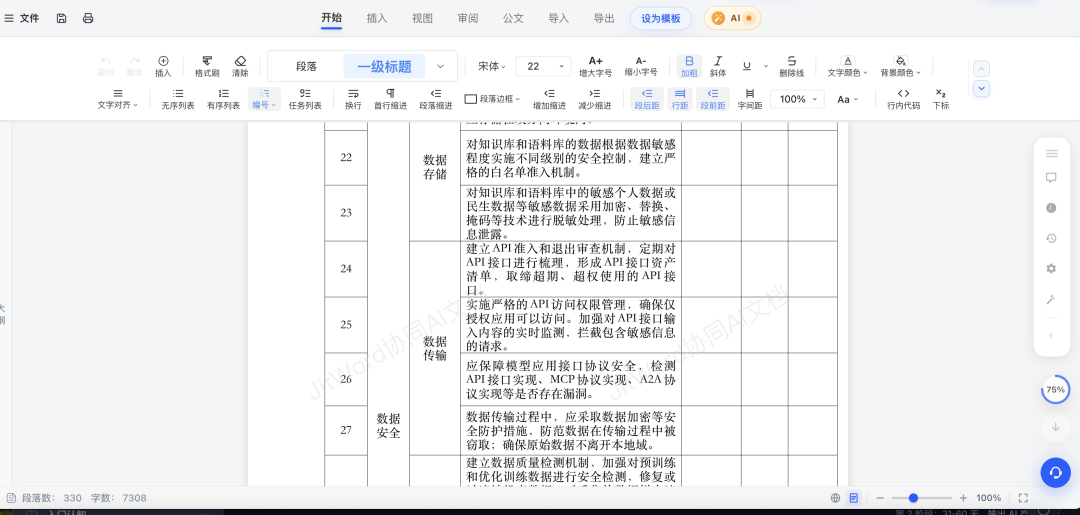The width and height of the screenshot is (1080, 515).
Task: Insert a 任务列表 task list
Action: coord(305,99)
